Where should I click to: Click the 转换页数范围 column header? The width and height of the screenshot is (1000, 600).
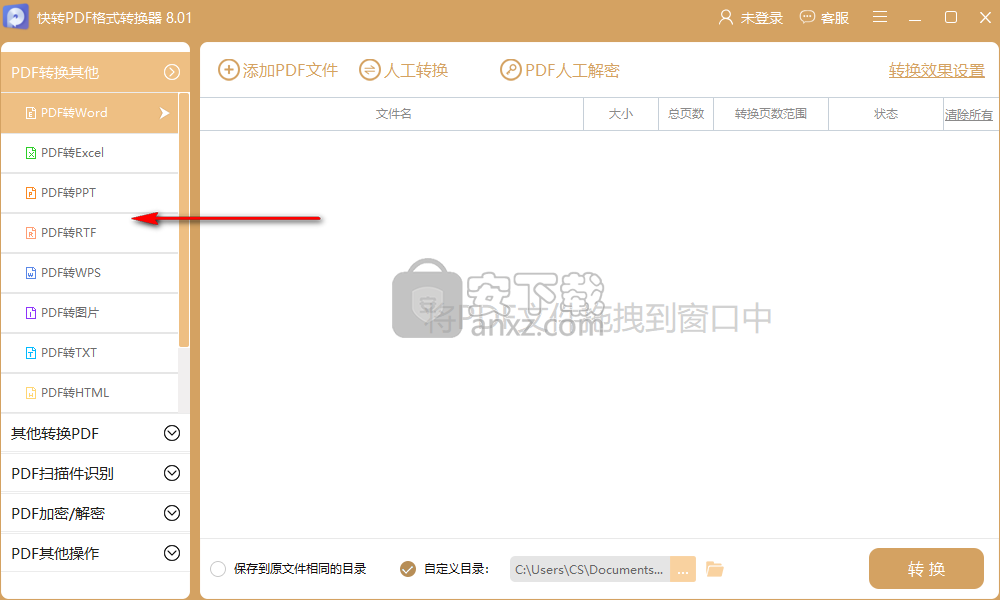[770, 114]
